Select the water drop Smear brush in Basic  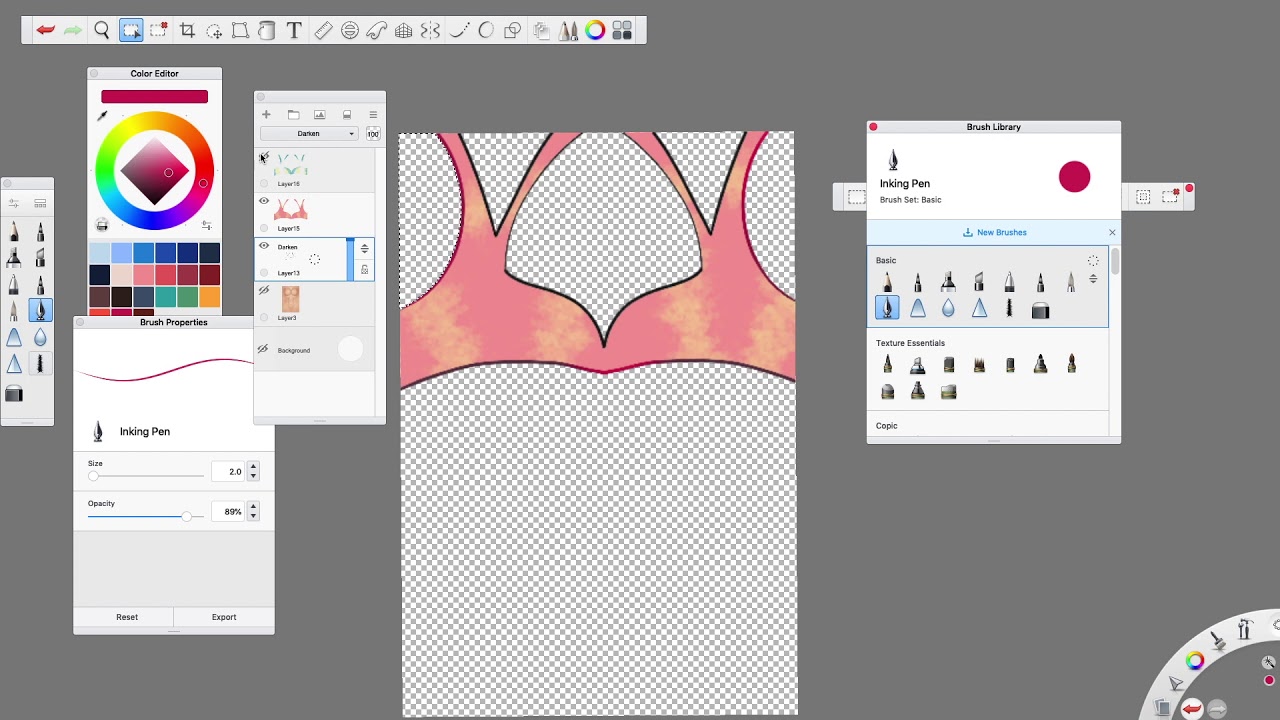click(948, 310)
